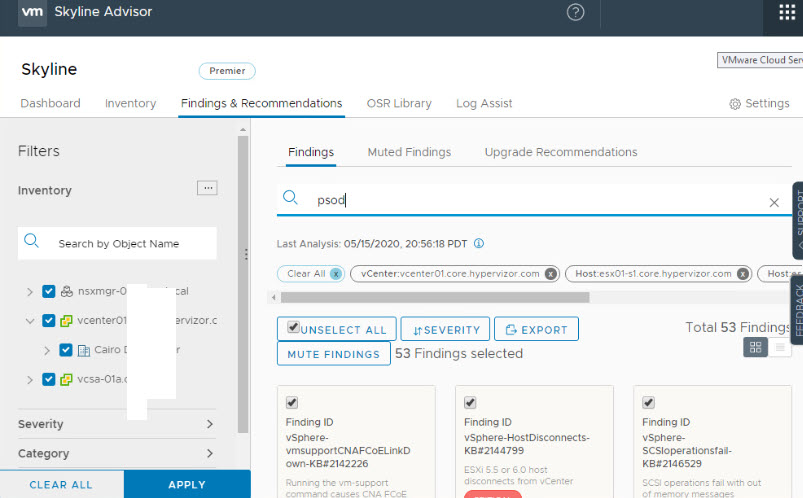
Task: Open the Support side tab
Action: [x=798, y=220]
